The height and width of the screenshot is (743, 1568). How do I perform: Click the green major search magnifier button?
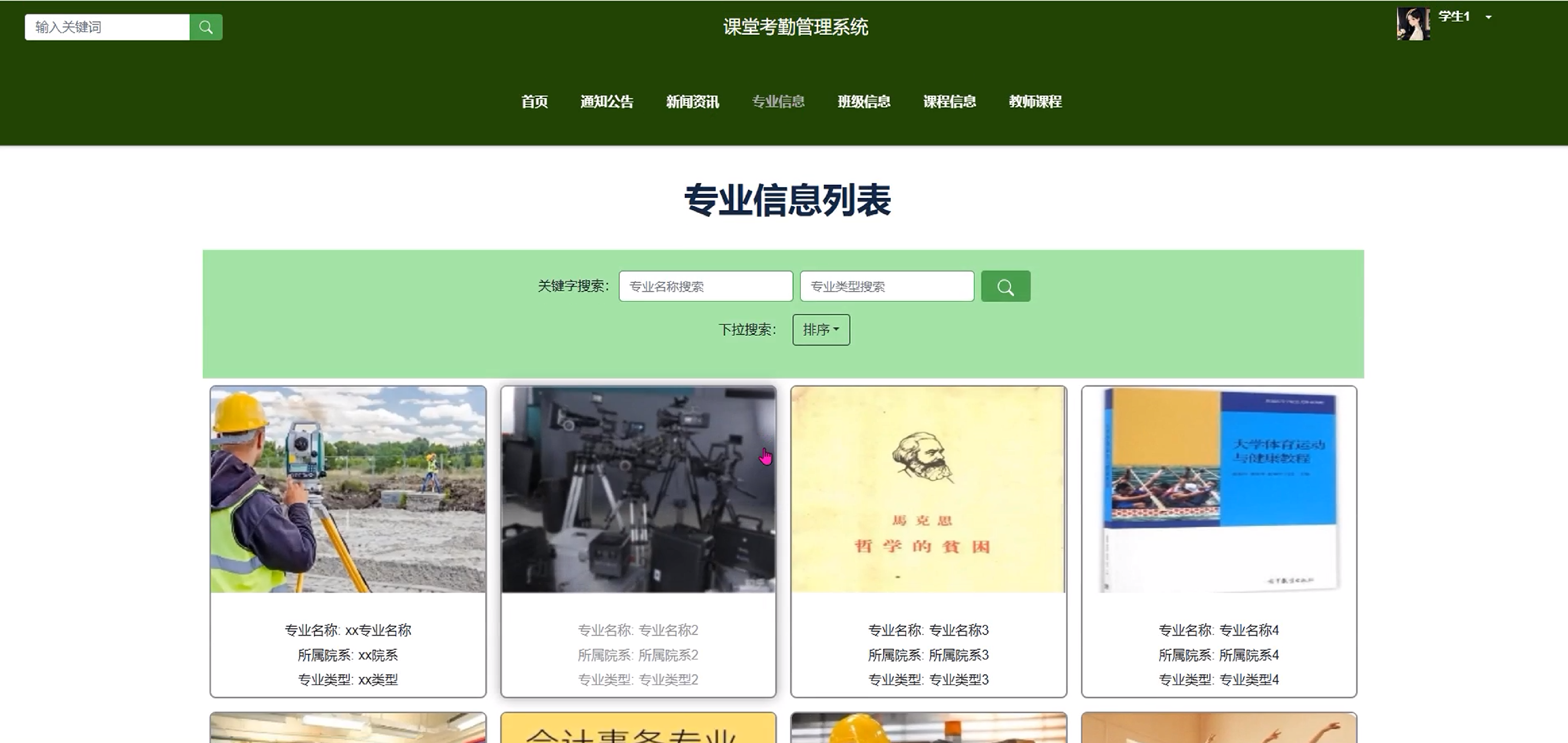(1005, 286)
